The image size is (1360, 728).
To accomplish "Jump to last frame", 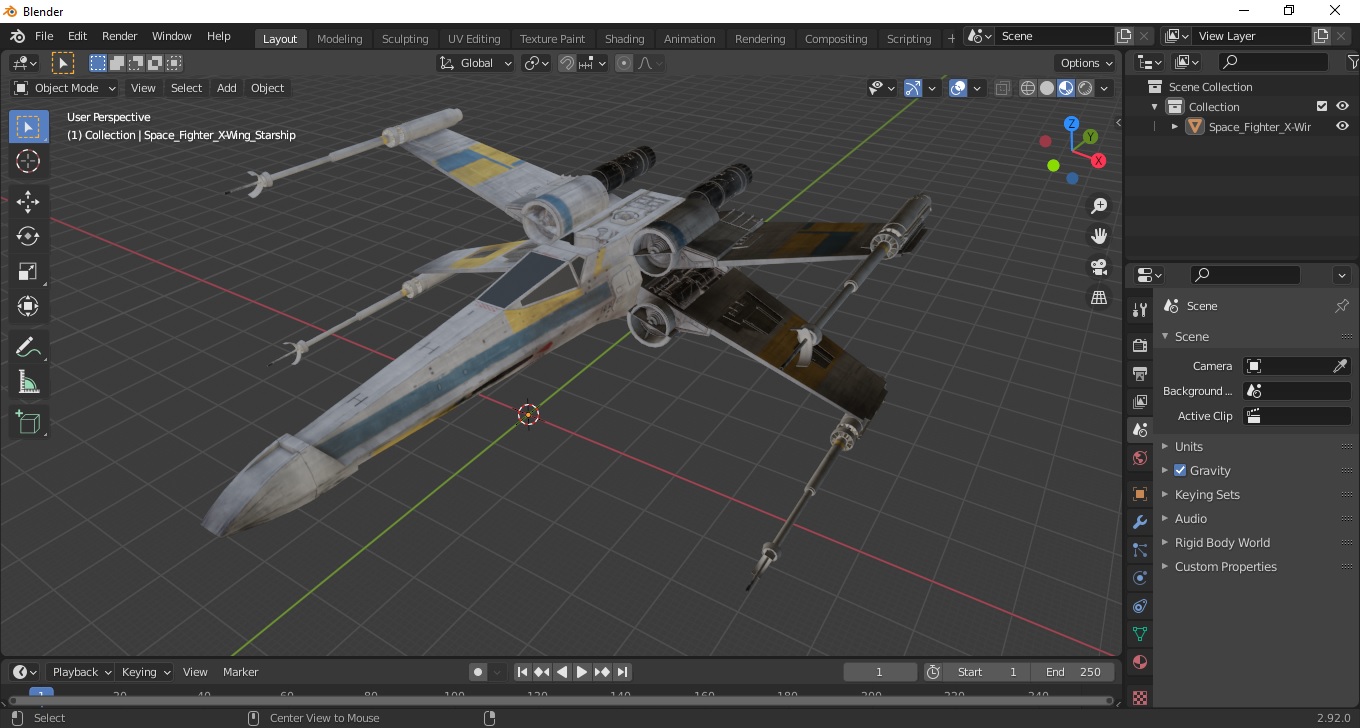I will (622, 672).
